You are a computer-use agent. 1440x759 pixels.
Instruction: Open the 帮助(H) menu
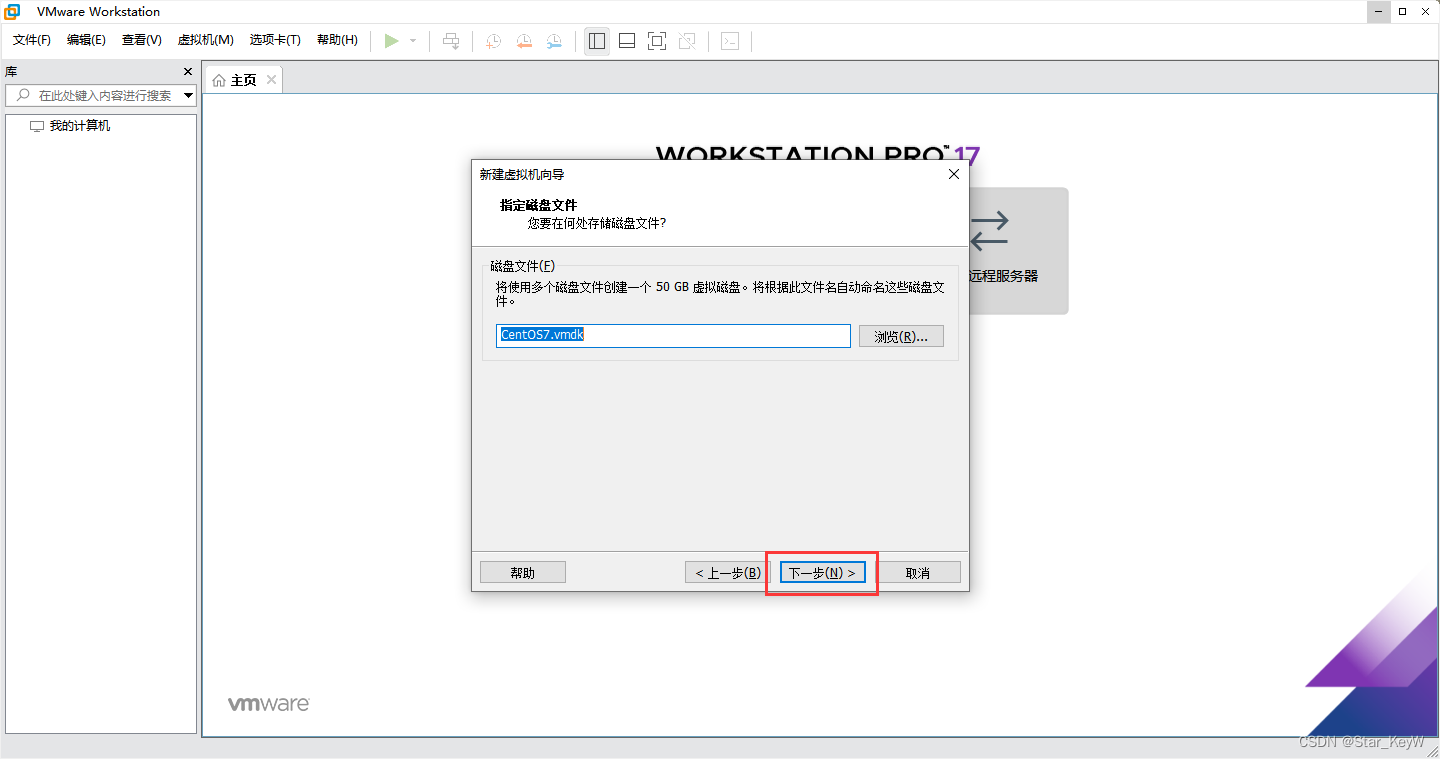pos(338,40)
